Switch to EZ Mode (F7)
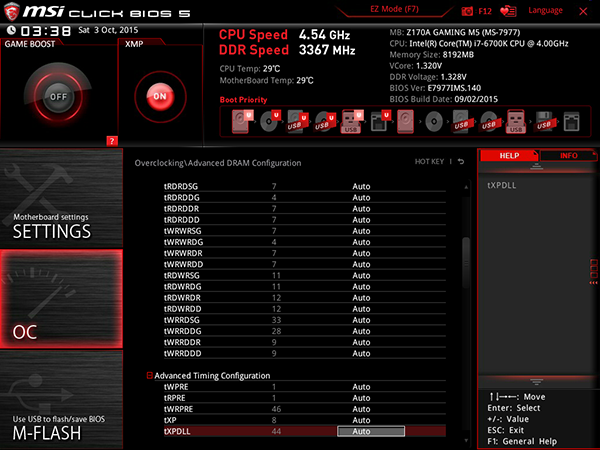Image resolution: width=600 pixels, height=450 pixels. pos(394,9)
